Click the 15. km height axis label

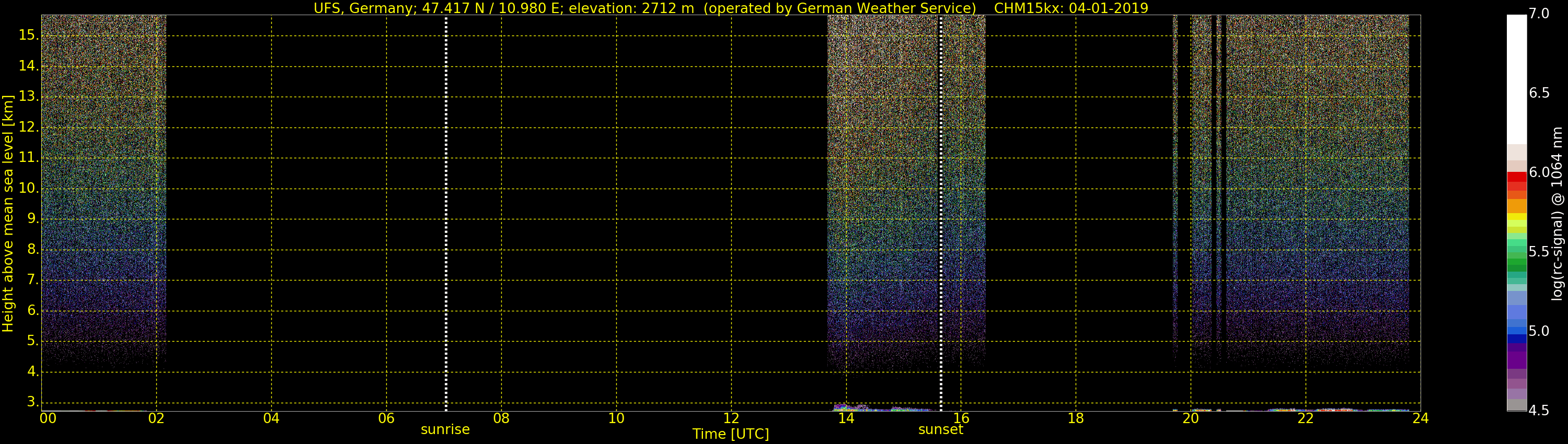(x=29, y=36)
